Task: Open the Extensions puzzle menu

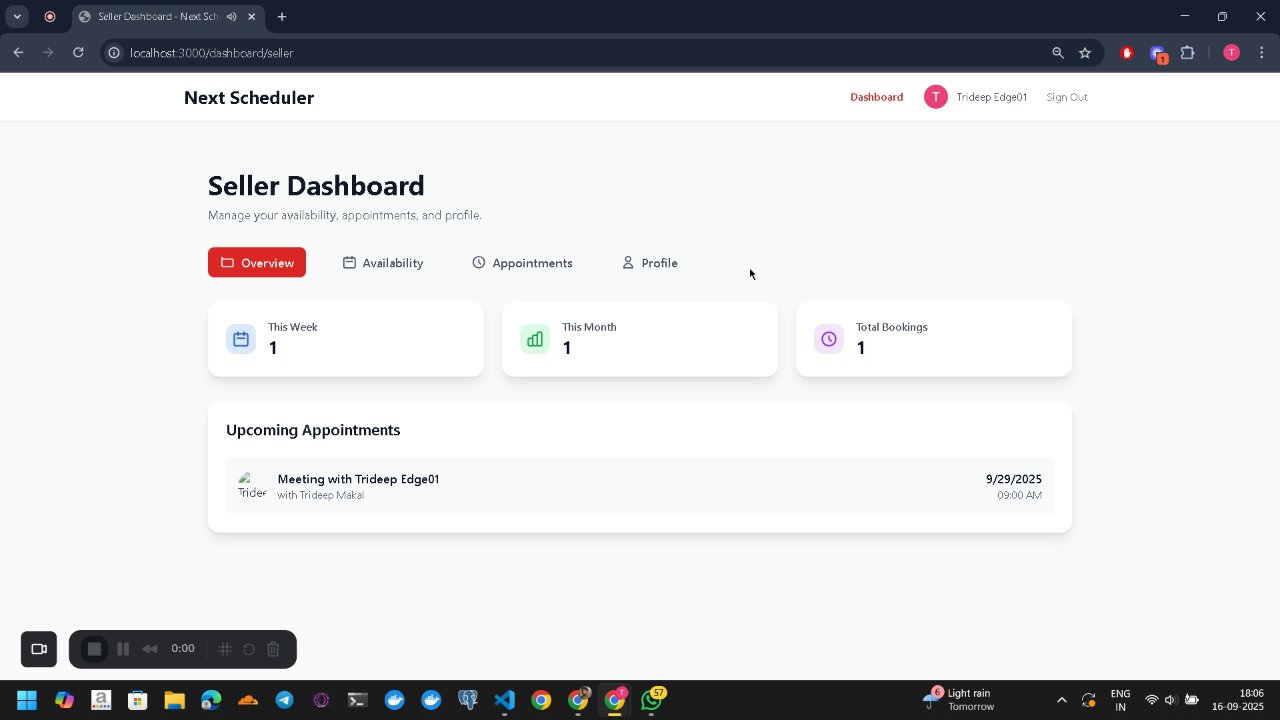Action: tap(1188, 53)
